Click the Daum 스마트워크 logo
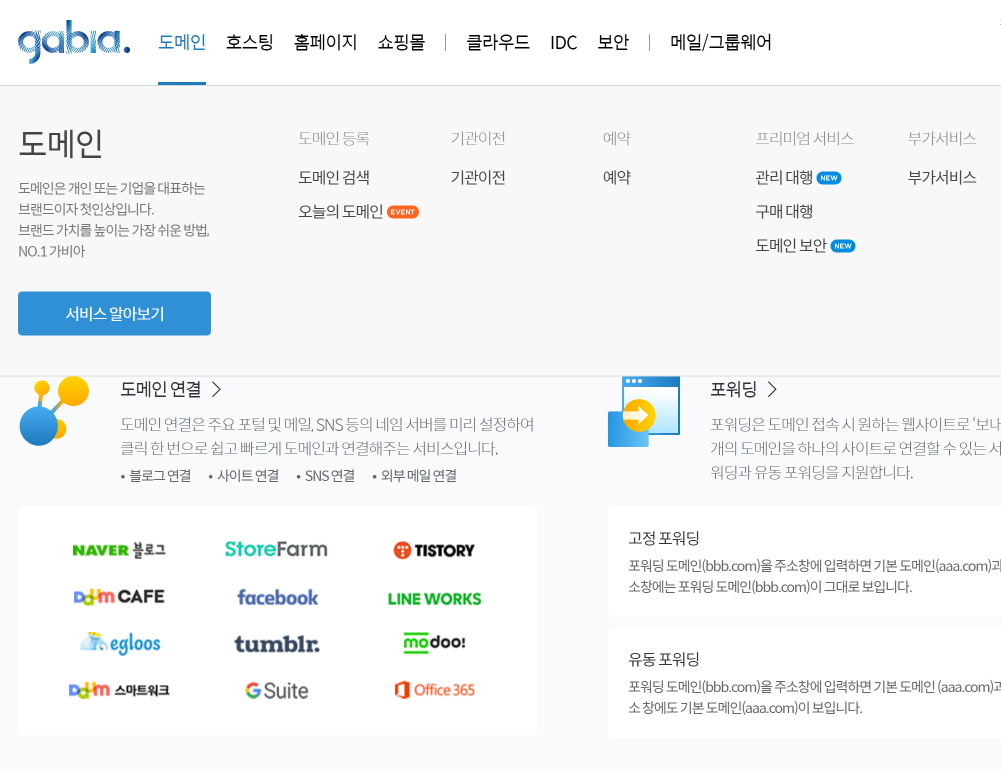The image size is (1001, 771). tap(119, 690)
